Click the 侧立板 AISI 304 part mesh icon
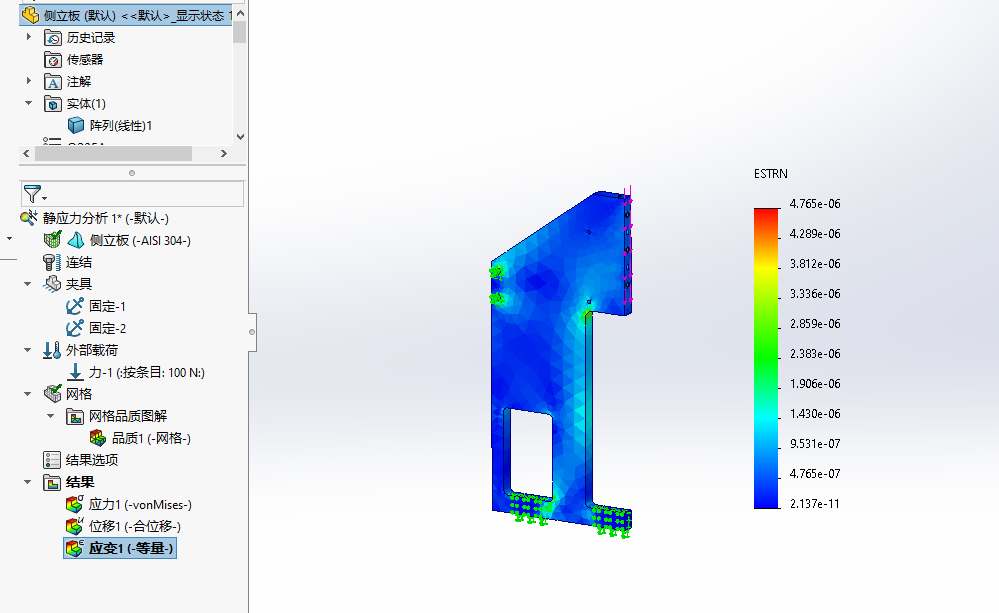The image size is (999, 613). [52, 240]
